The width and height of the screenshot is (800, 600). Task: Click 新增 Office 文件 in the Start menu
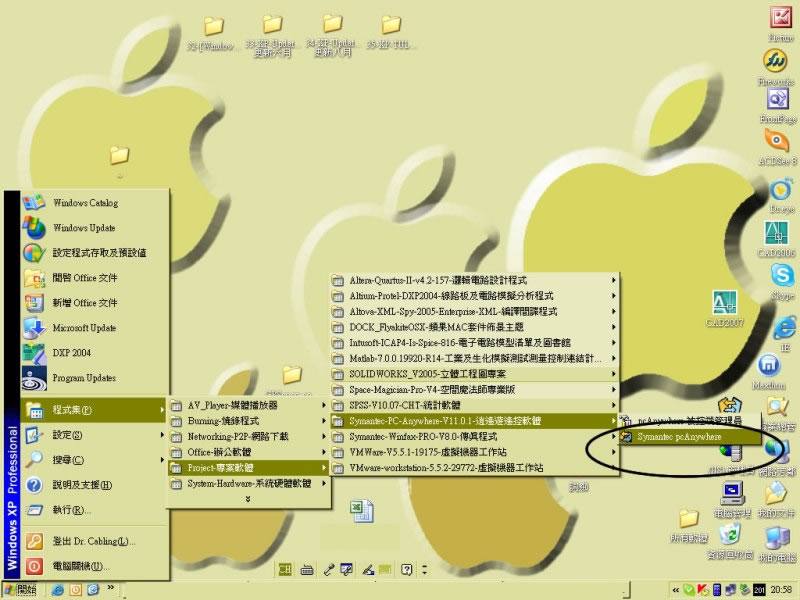[95, 303]
